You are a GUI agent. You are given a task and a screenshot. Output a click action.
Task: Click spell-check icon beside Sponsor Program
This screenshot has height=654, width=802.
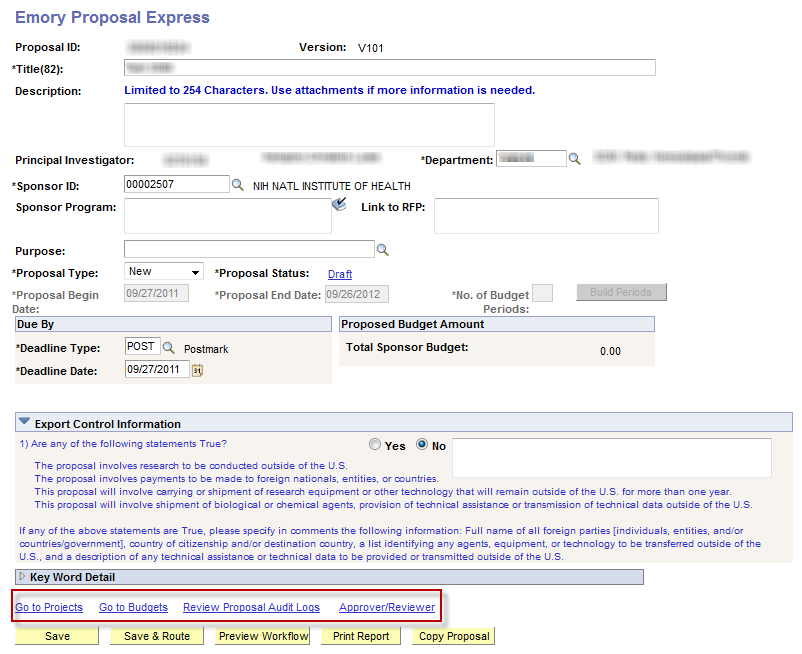tap(339, 205)
